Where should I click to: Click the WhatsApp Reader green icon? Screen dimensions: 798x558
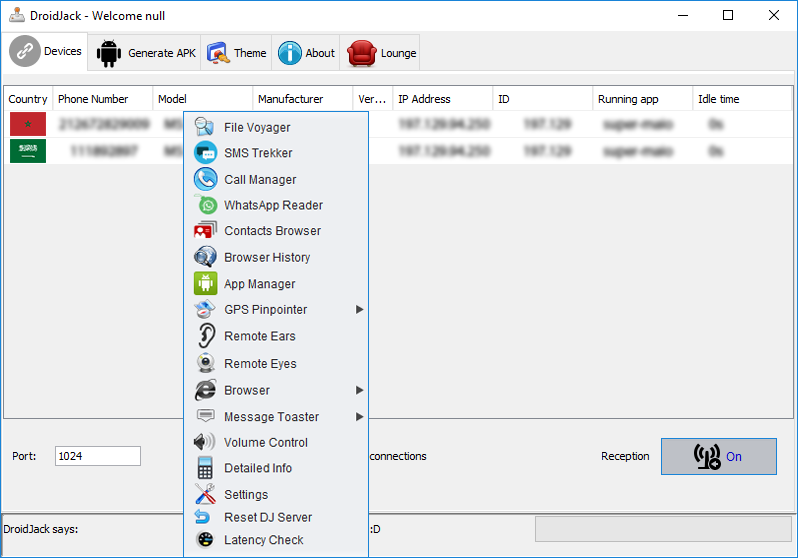[207, 205]
